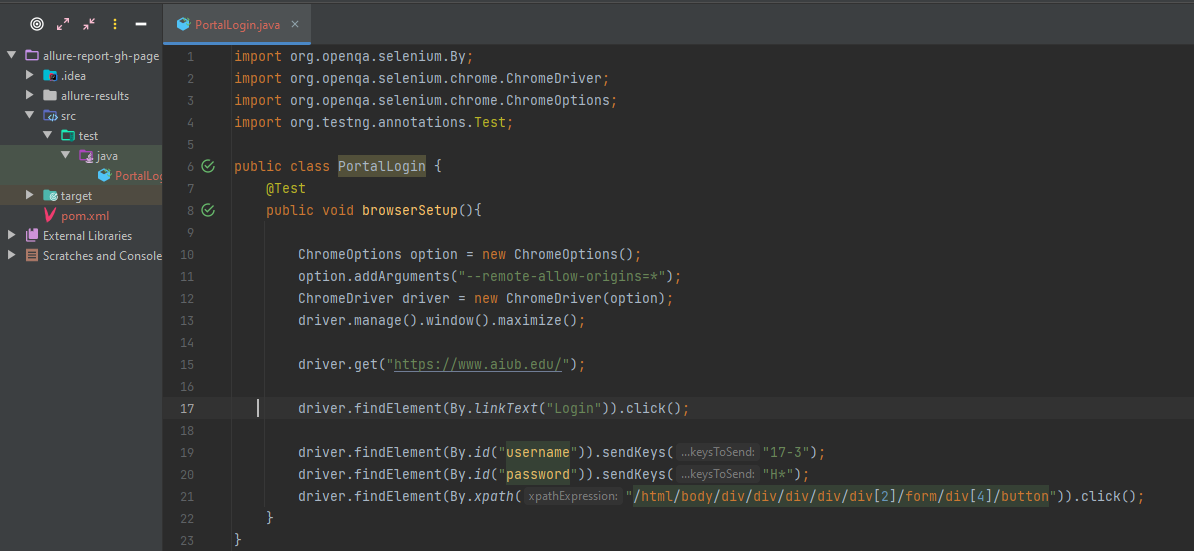Image resolution: width=1194 pixels, height=551 pixels.
Task: Select allure-report-gh-page project root
Action: [101, 56]
